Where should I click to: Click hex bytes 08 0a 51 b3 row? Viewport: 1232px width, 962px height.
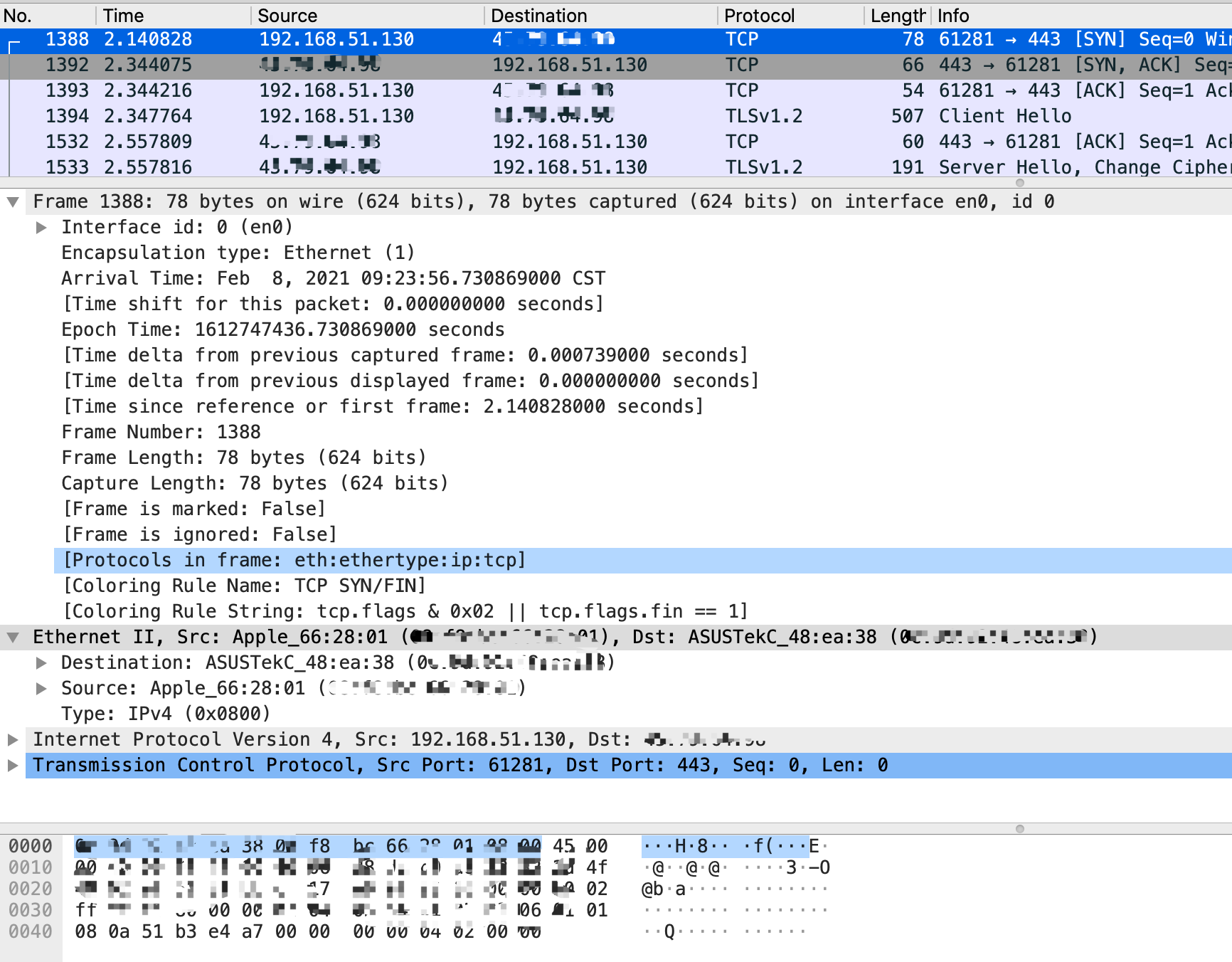click(x=308, y=932)
